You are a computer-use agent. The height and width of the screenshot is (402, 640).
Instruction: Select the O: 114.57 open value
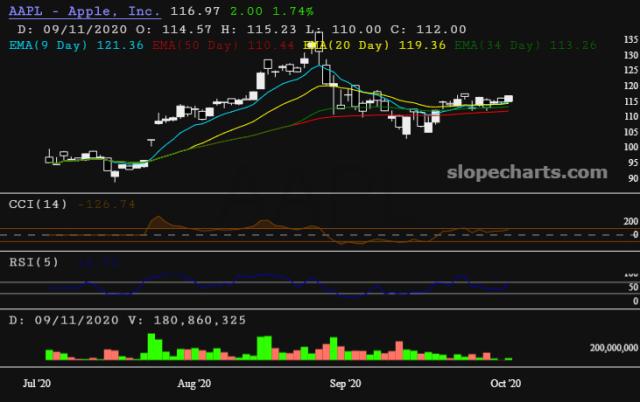tap(174, 29)
